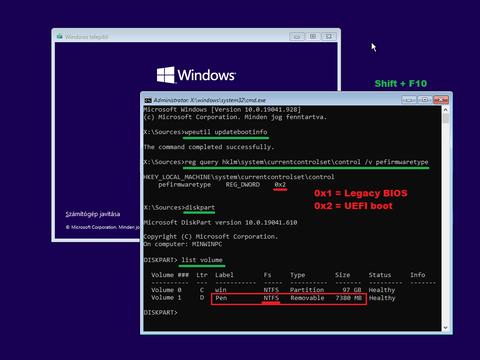Click the Microsoft Windows version line
The image size is (480, 360).
pyautogui.click(x=222, y=110)
